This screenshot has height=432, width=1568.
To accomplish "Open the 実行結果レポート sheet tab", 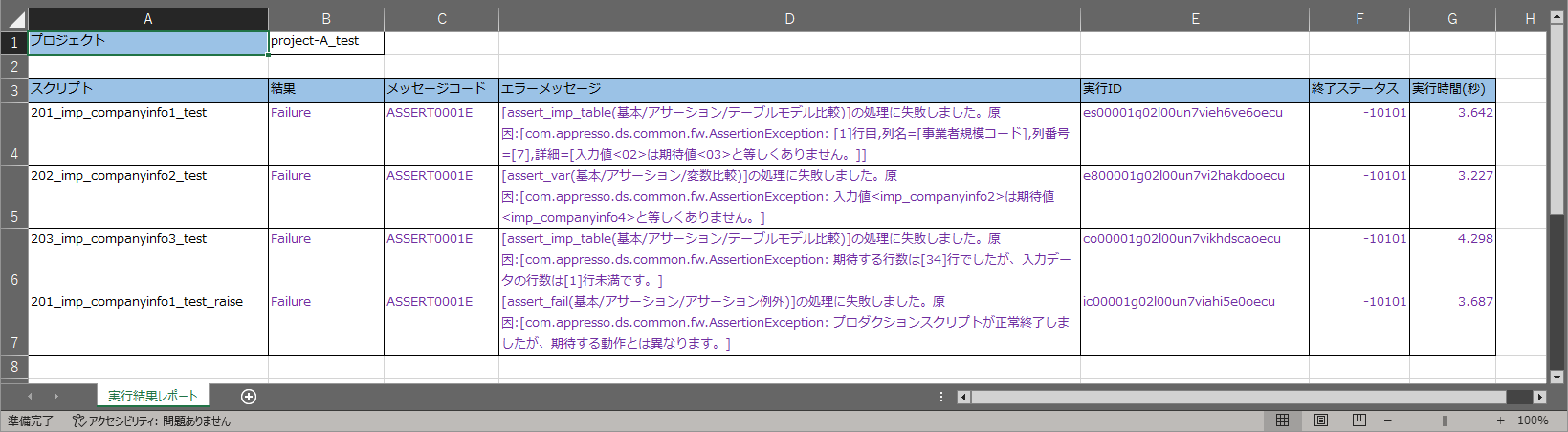I will 152,396.
